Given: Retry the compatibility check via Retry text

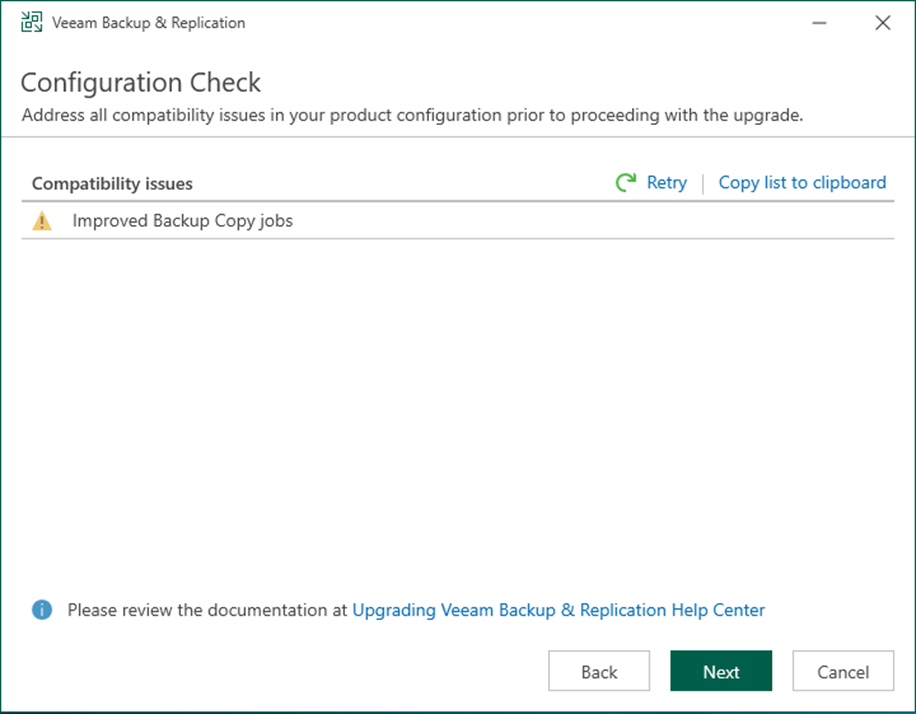Looking at the screenshot, I should [x=667, y=182].
